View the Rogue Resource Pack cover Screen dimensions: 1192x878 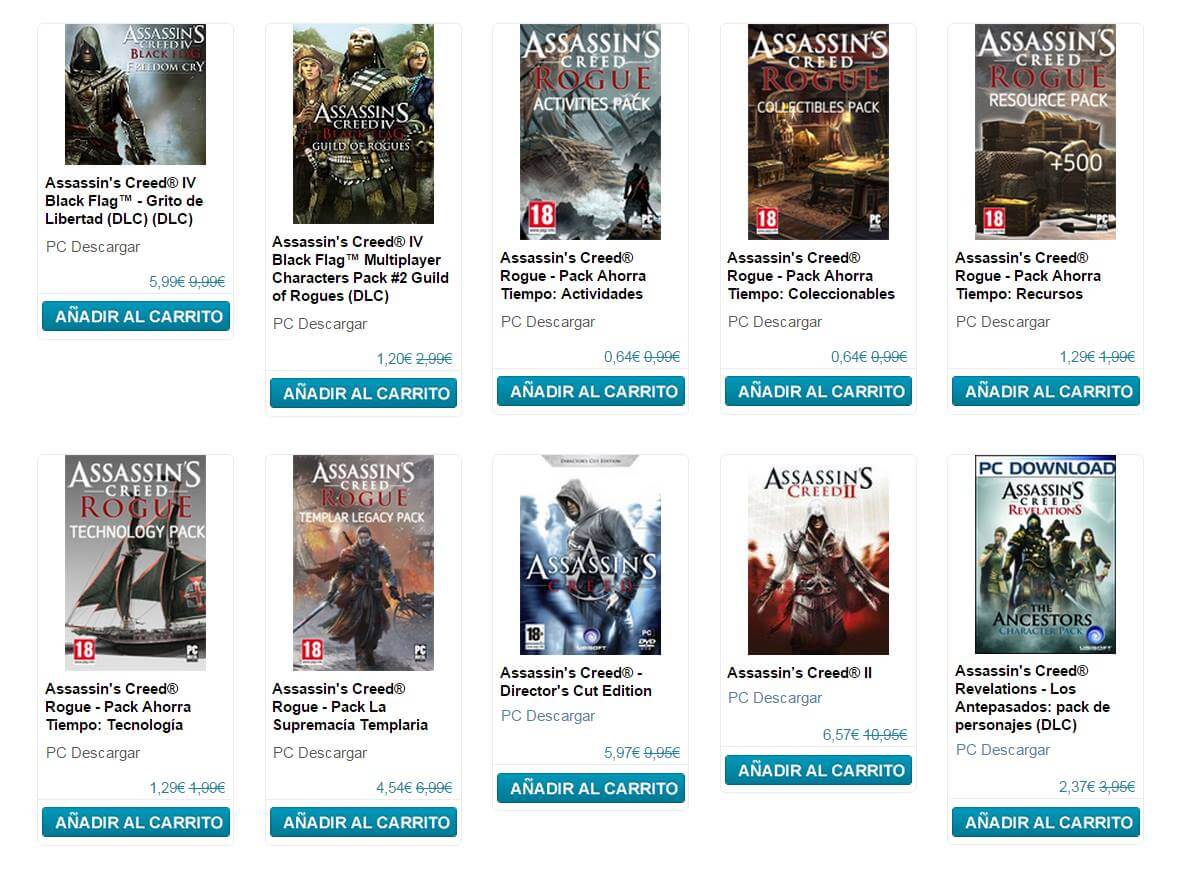point(1045,132)
